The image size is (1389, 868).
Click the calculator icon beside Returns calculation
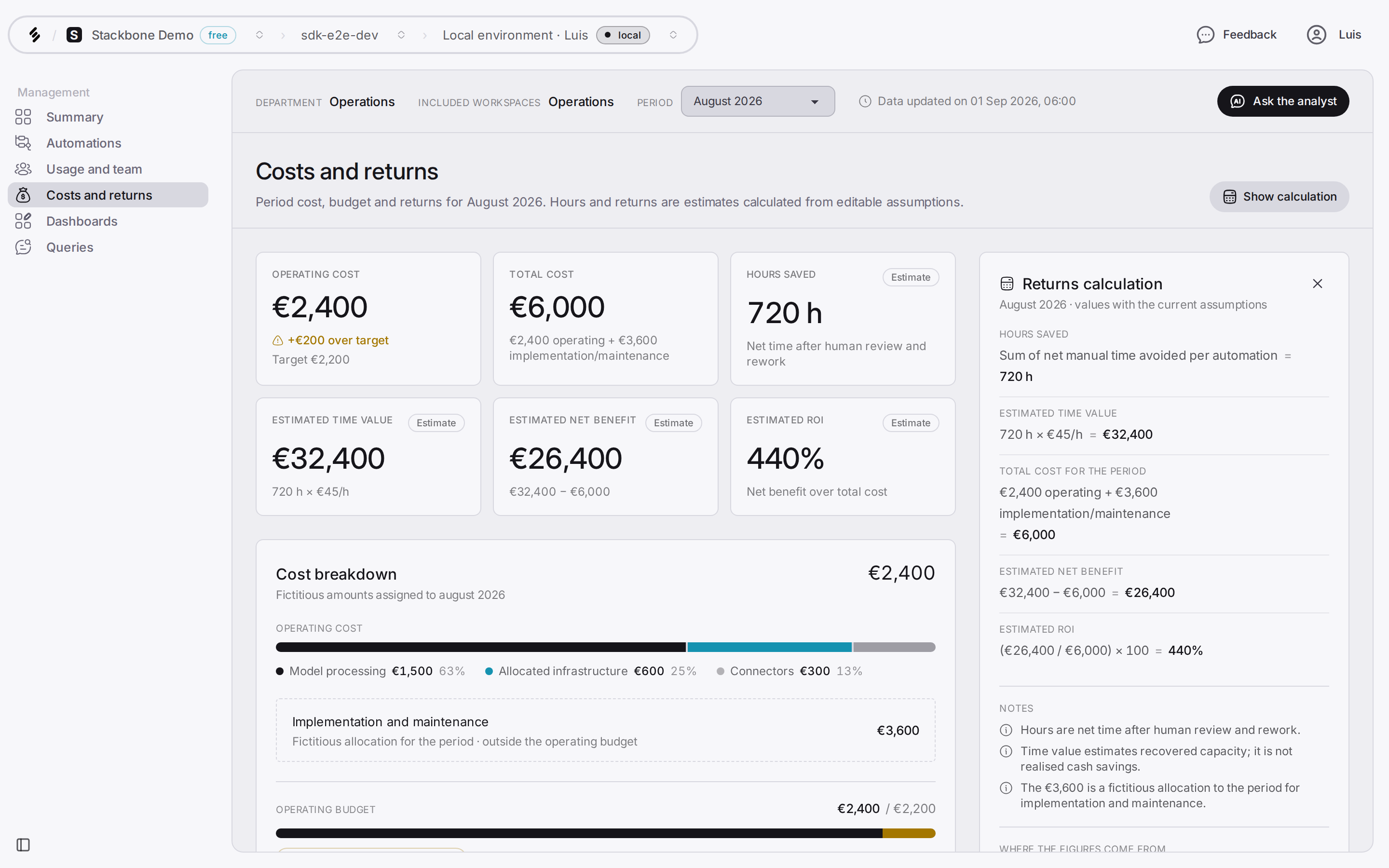1007,284
